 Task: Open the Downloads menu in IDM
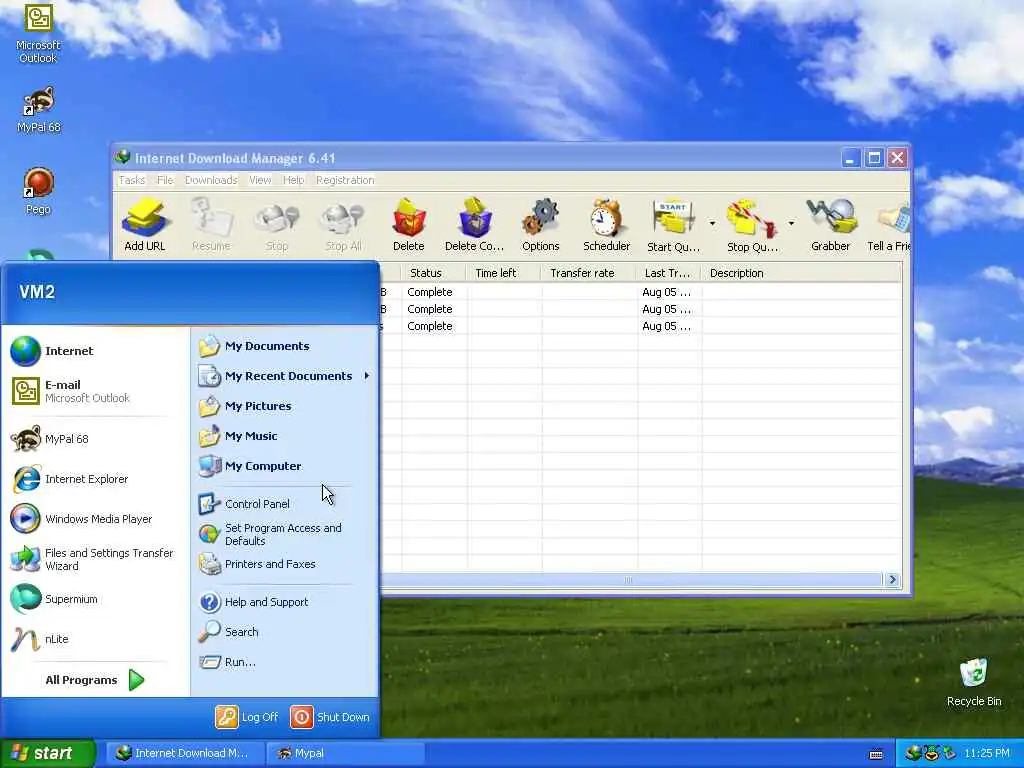tap(211, 180)
